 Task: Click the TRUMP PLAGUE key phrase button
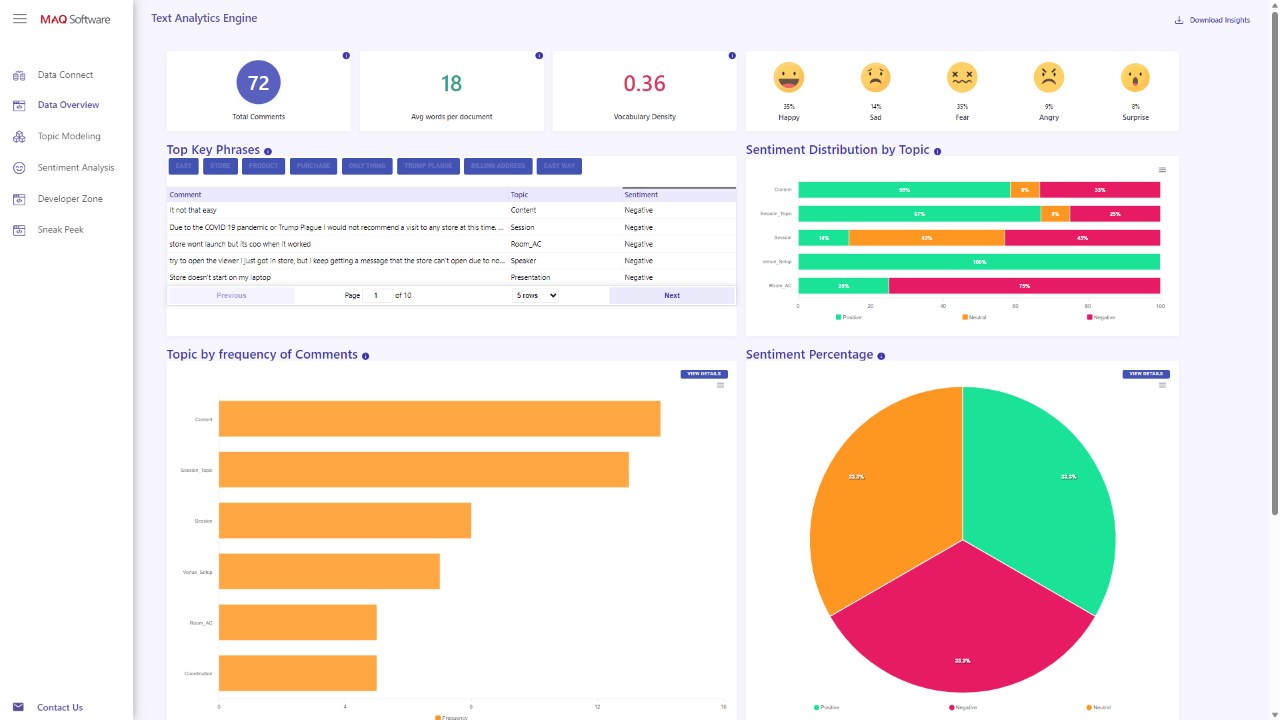(x=428, y=166)
